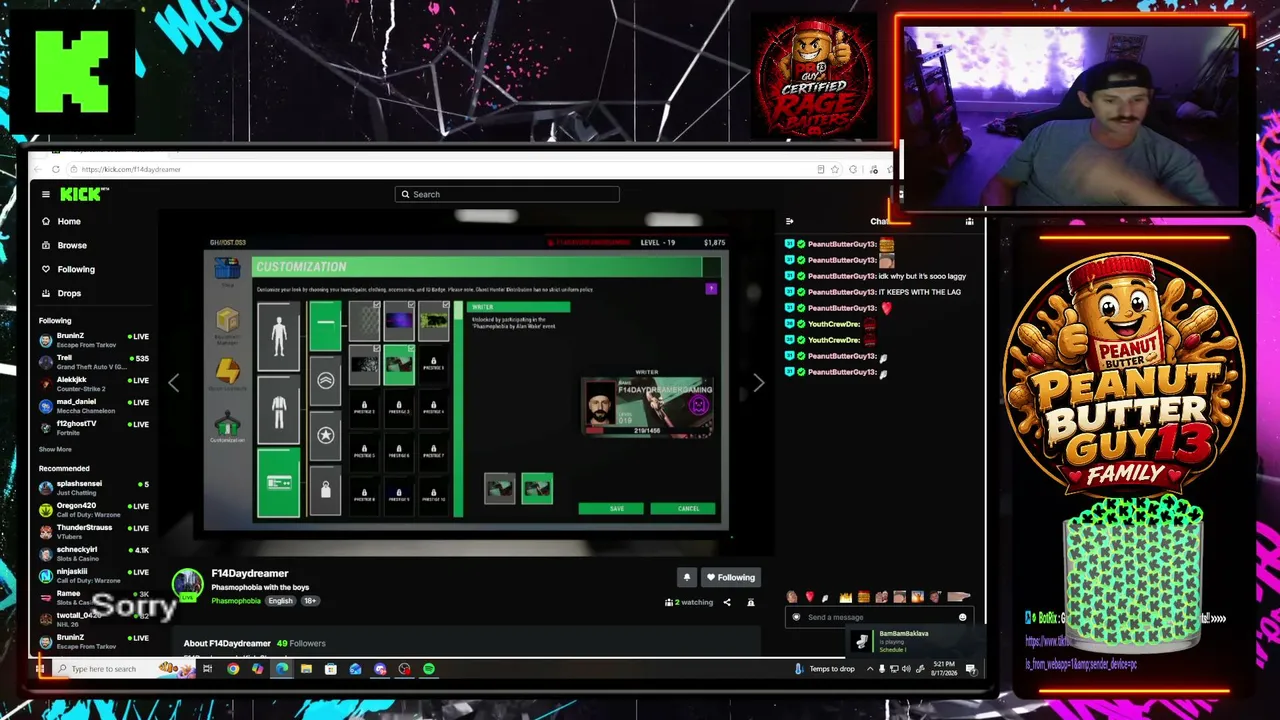This screenshot has height=720, width=1280.
Task: Pick the purple ID card background thumbnail
Action: [x=398, y=320]
